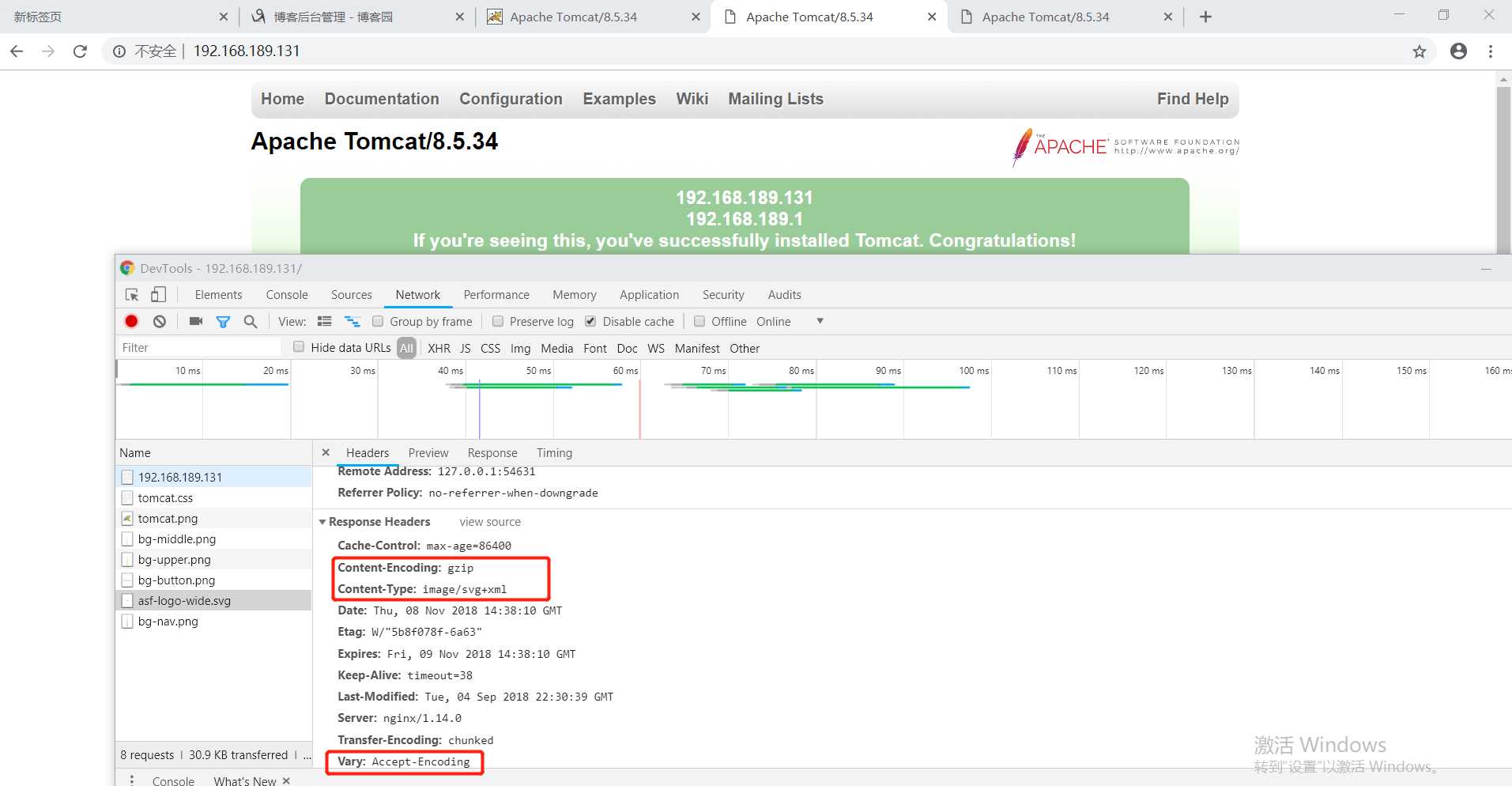Viewport: 1512px width, 786px height.
Task: Select the tomcat.css request
Action: click(213, 498)
